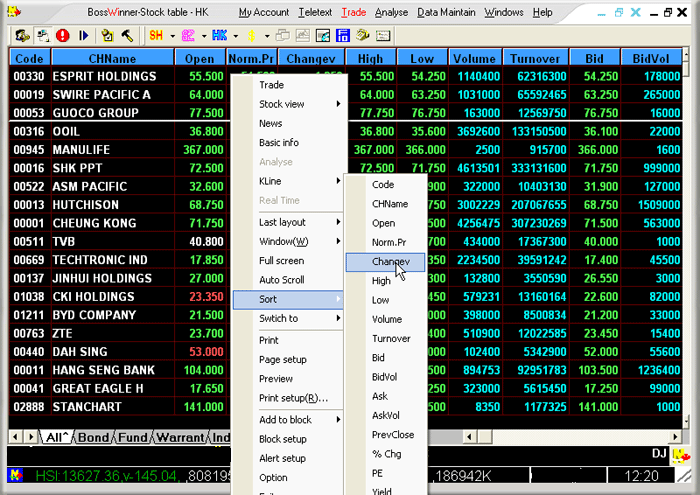Open dropdown arrow next to SH
The height and width of the screenshot is (495, 700).
pyautogui.click(x=172, y=36)
